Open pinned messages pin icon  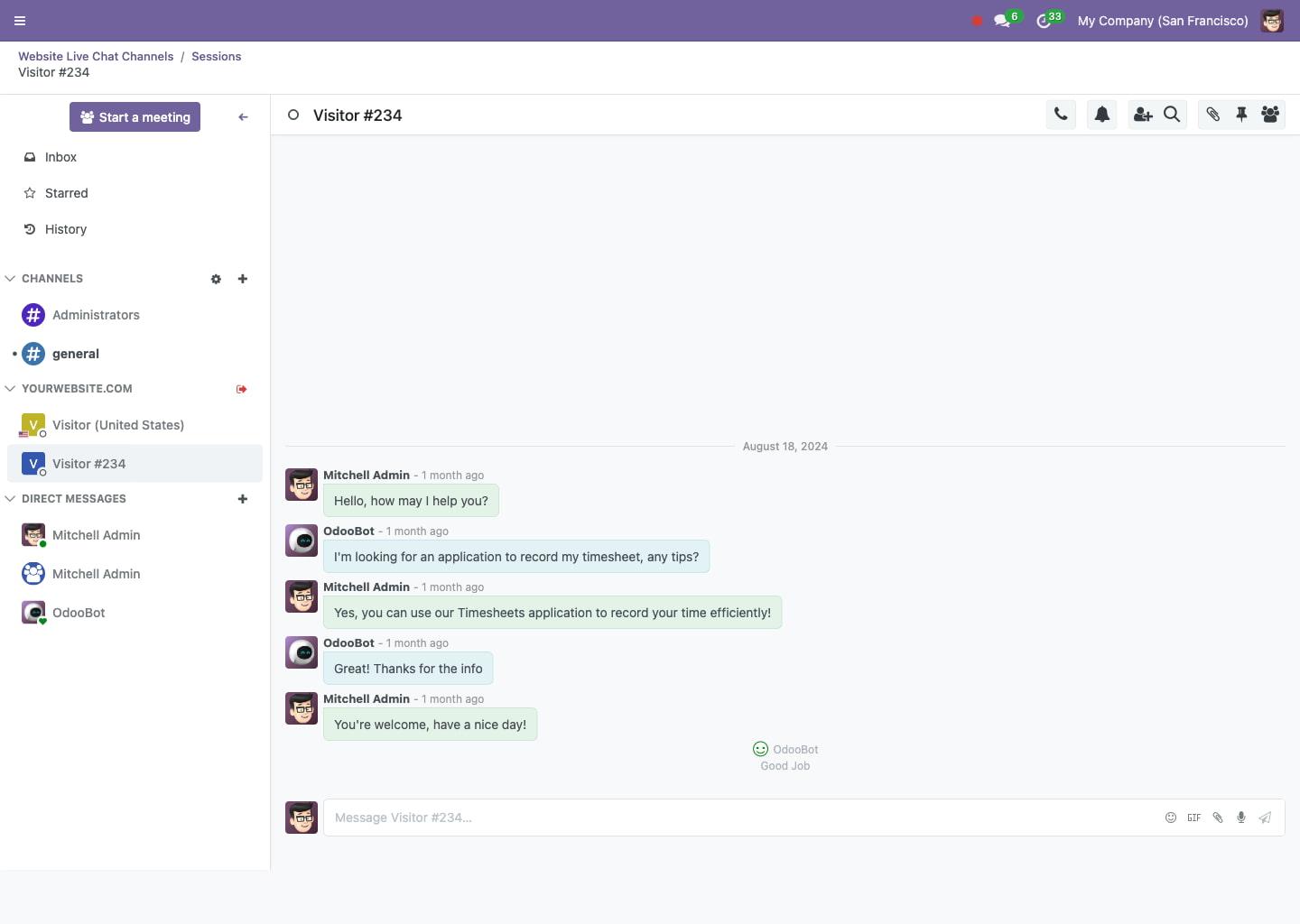1241,115
